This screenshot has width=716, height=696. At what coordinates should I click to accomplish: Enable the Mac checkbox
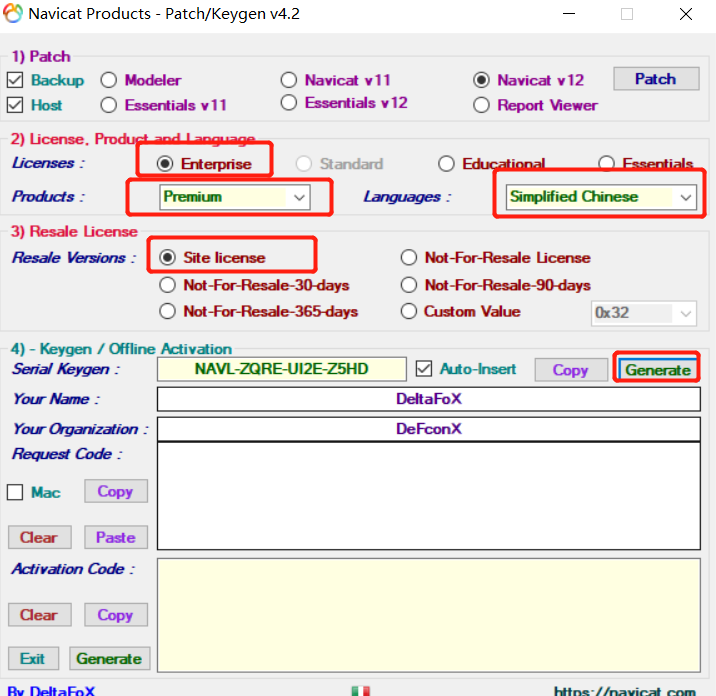(15, 492)
